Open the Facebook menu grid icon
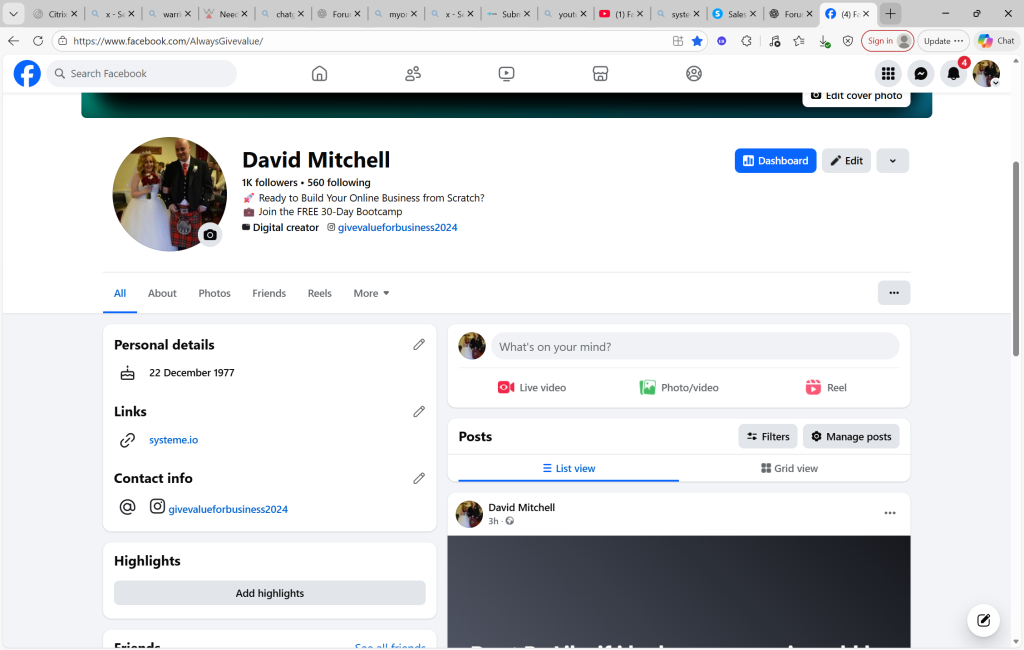The height and width of the screenshot is (650, 1024). [x=887, y=74]
